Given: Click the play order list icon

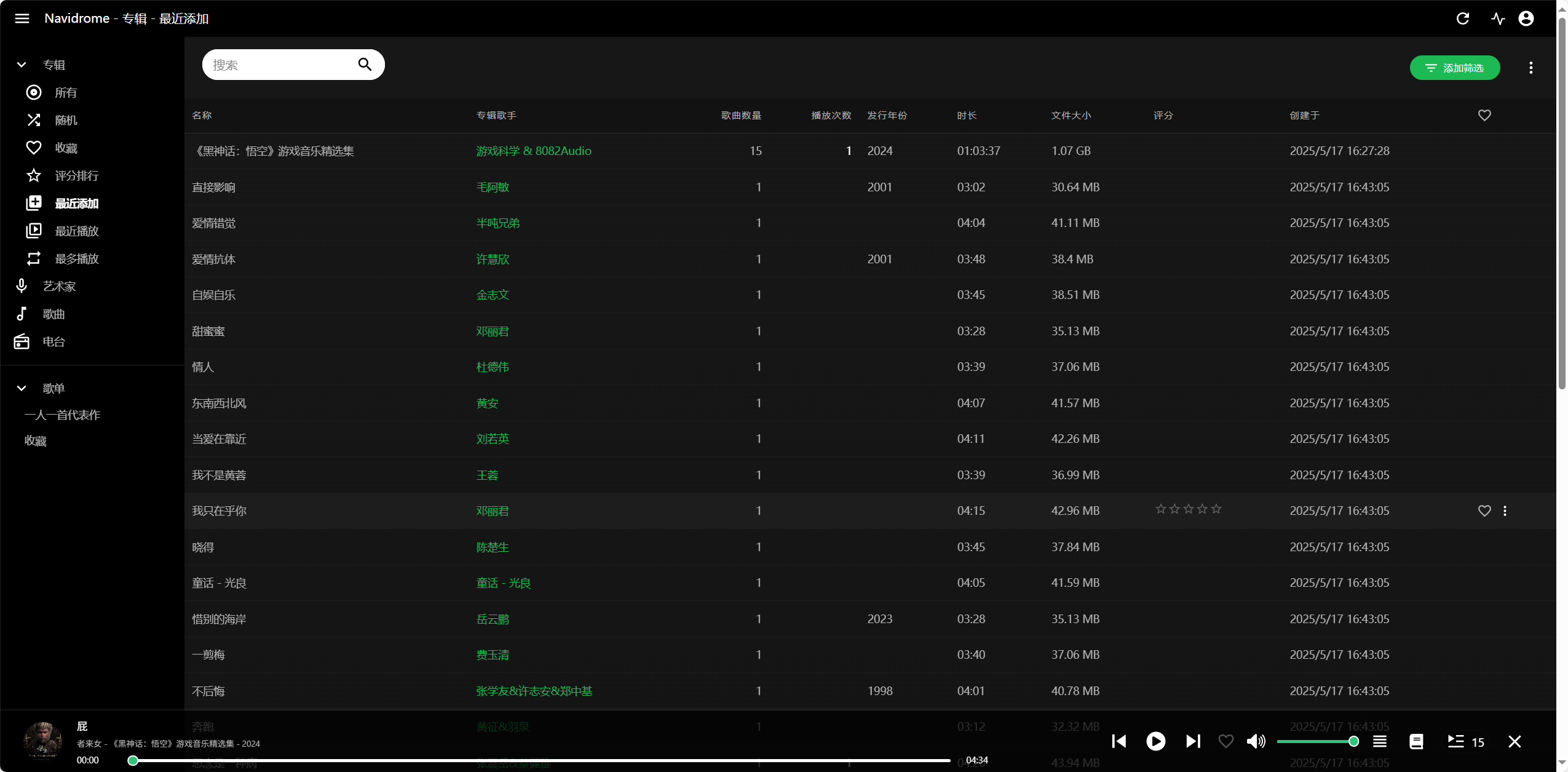Looking at the screenshot, I should pos(1380,741).
